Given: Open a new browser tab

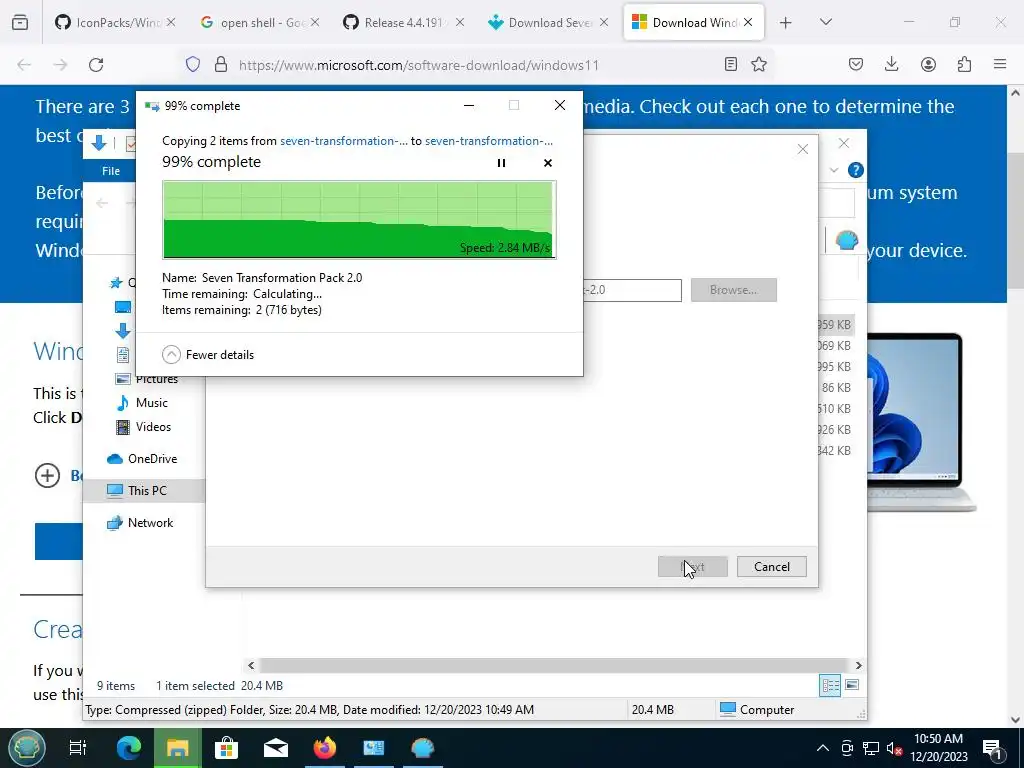Looking at the screenshot, I should point(786,23).
